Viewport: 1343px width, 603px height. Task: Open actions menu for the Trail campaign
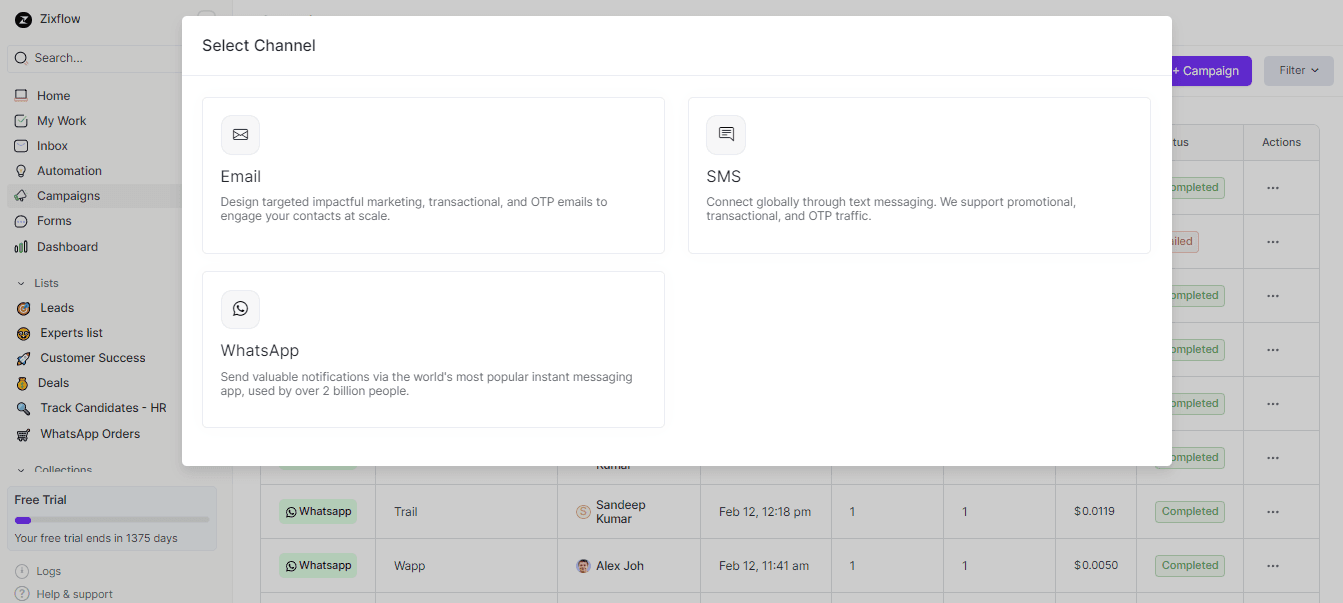pos(1272,512)
